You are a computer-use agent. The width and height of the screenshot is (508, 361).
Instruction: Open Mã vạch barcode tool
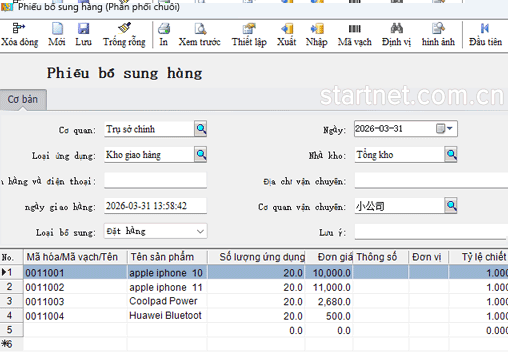[355, 29]
